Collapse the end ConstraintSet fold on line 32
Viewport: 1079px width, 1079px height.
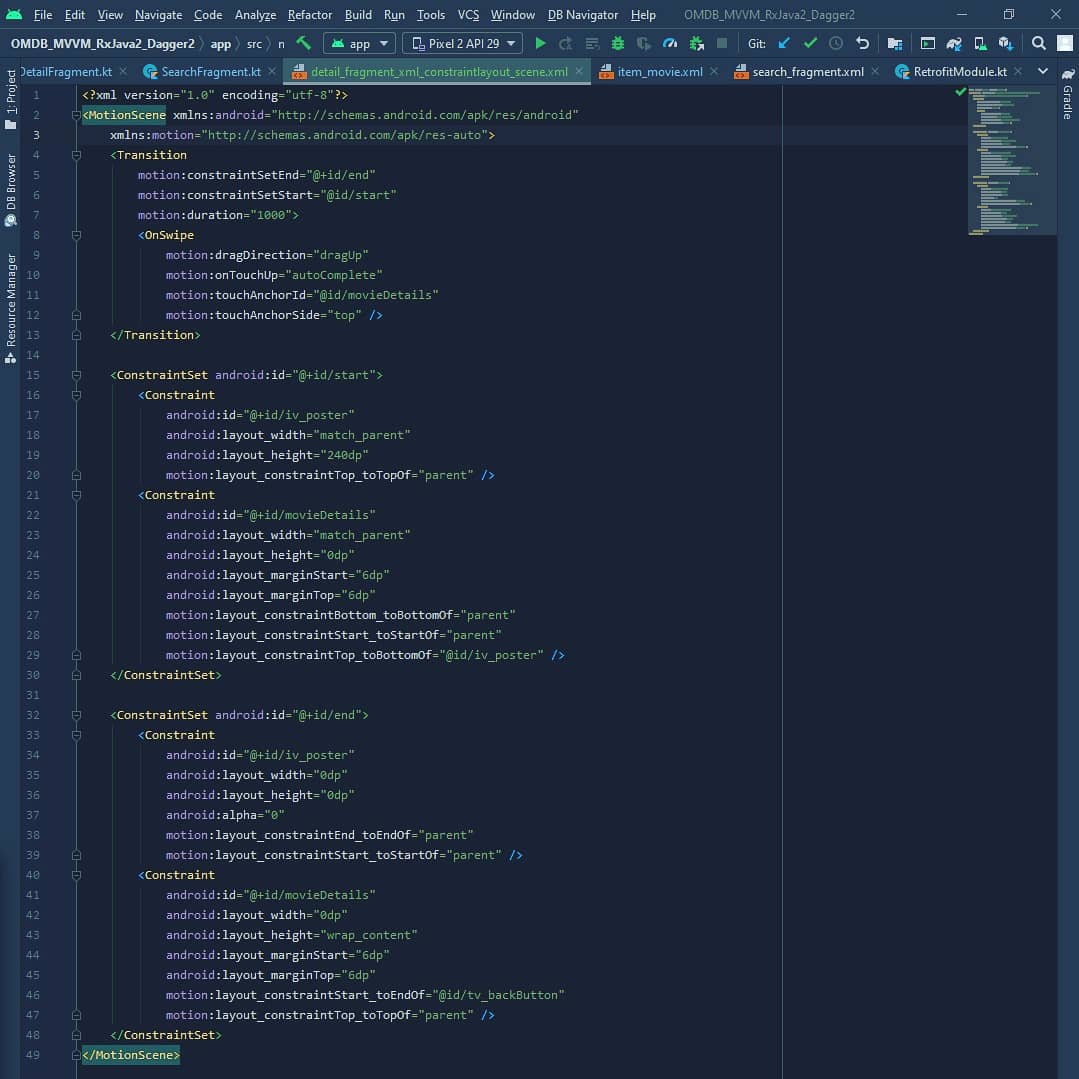[76, 715]
